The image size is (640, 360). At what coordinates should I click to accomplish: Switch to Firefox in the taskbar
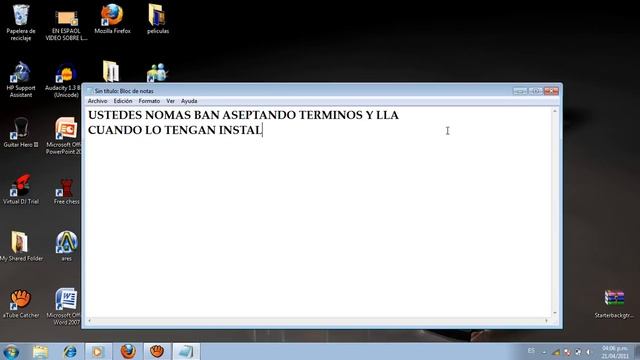128,351
